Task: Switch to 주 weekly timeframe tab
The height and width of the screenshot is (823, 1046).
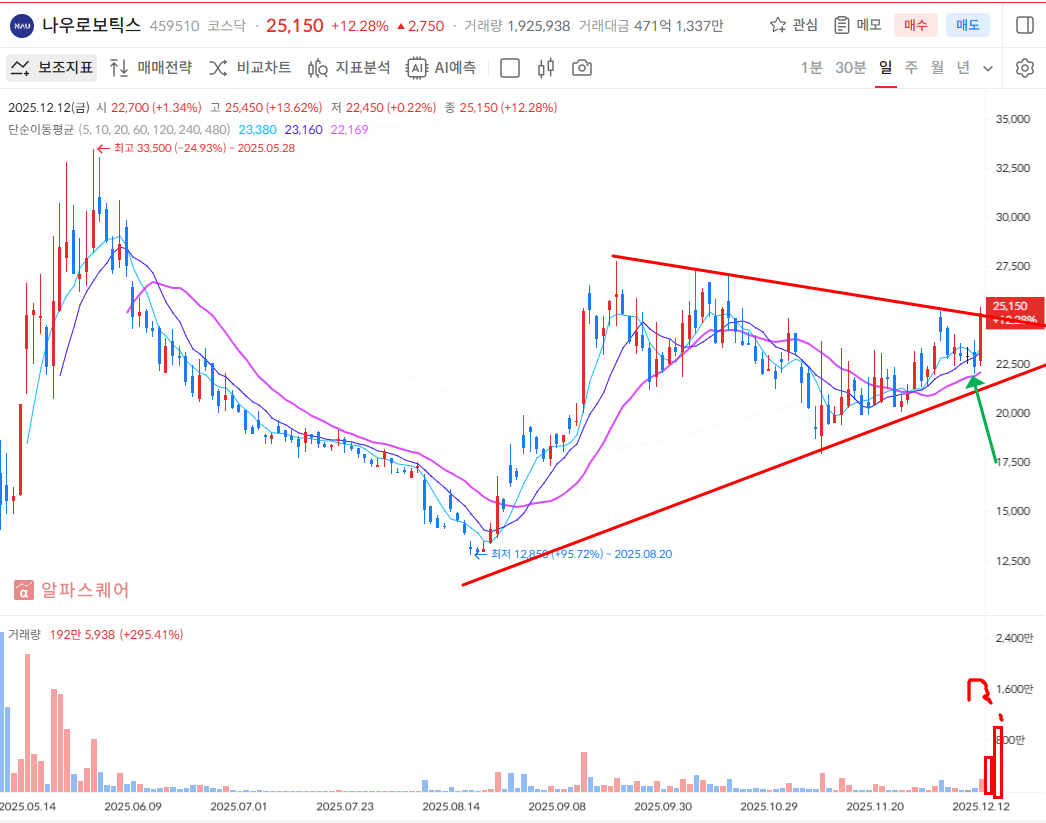Action: click(911, 68)
